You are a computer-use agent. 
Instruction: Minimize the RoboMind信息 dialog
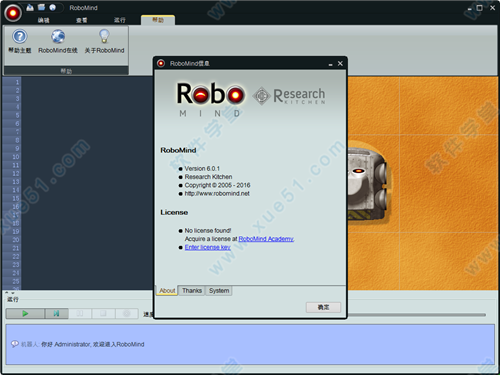click(330, 64)
